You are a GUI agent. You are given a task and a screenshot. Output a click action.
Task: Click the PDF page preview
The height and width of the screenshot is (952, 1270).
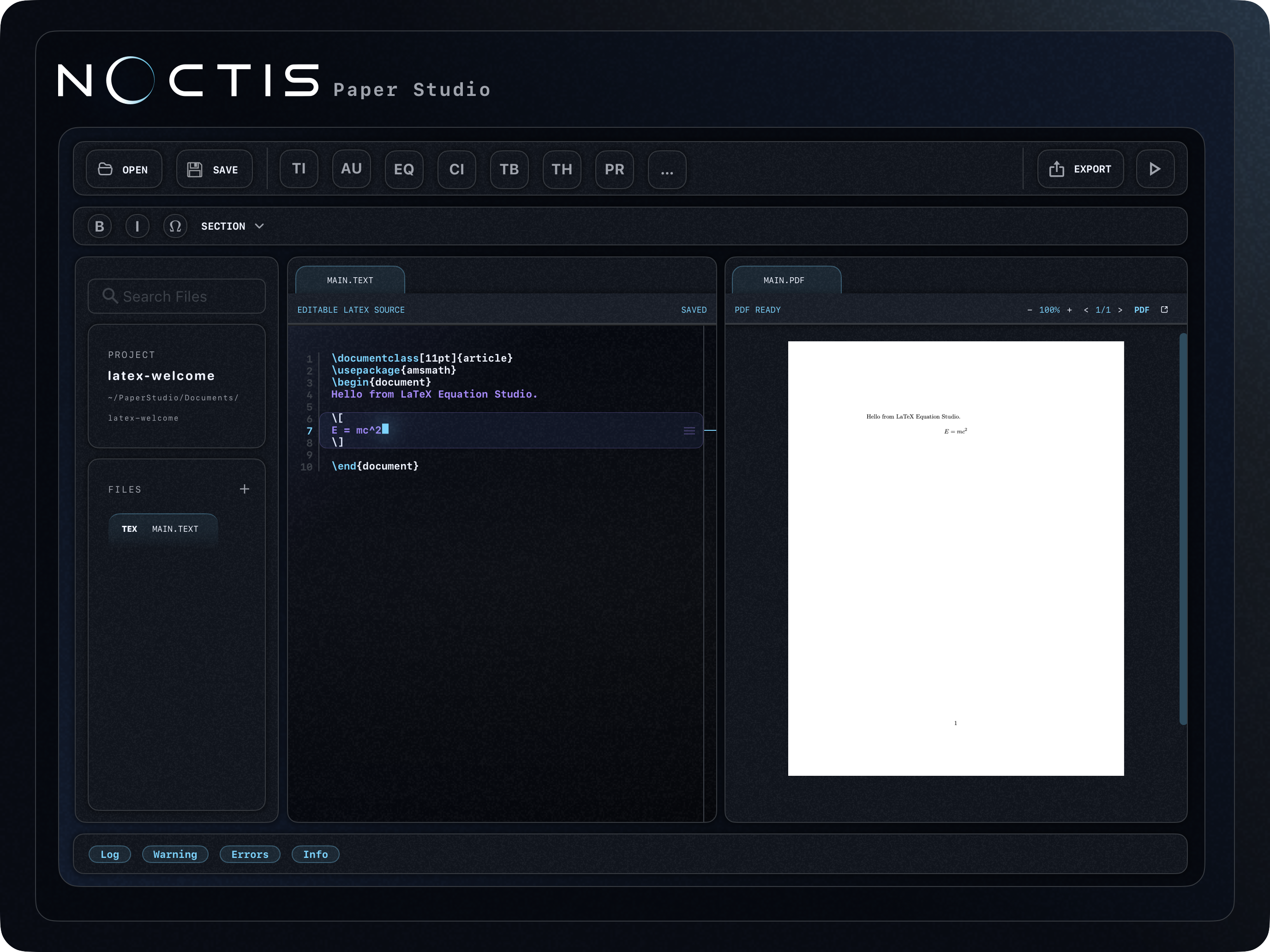click(x=956, y=559)
